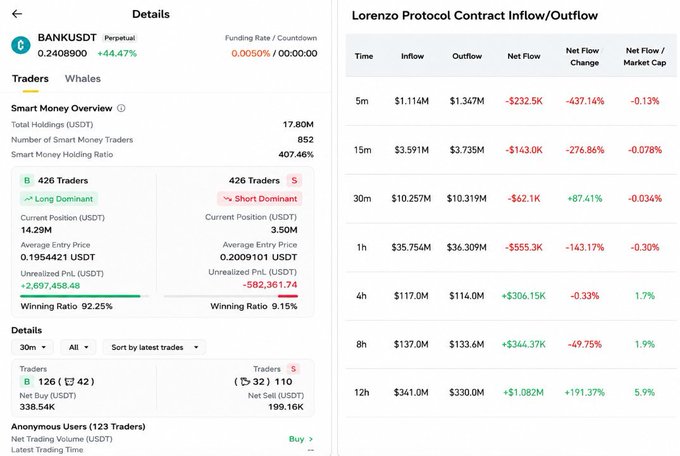Select the 5m row time label

pos(362,101)
